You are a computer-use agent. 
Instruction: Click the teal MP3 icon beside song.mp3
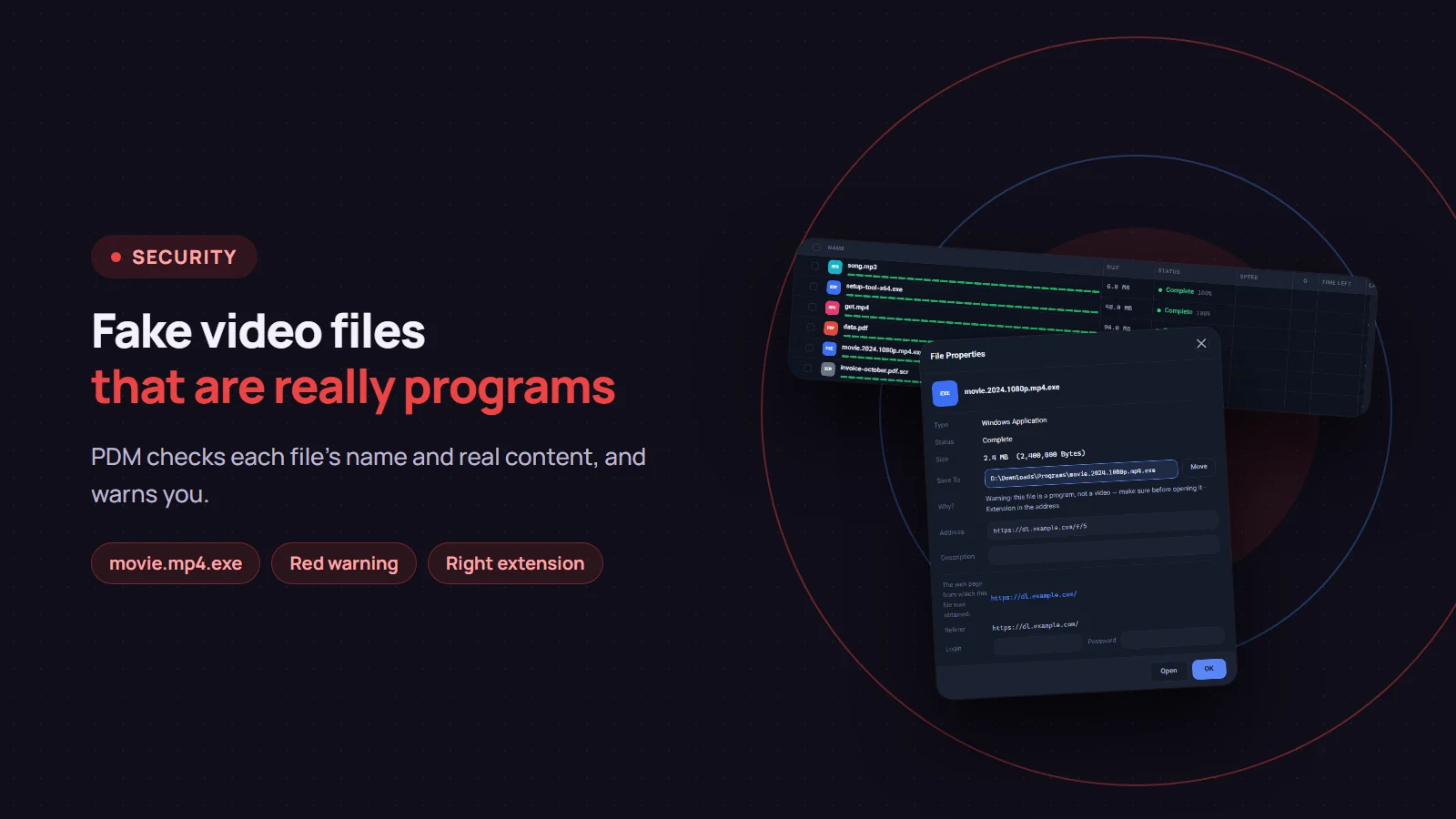(x=834, y=267)
